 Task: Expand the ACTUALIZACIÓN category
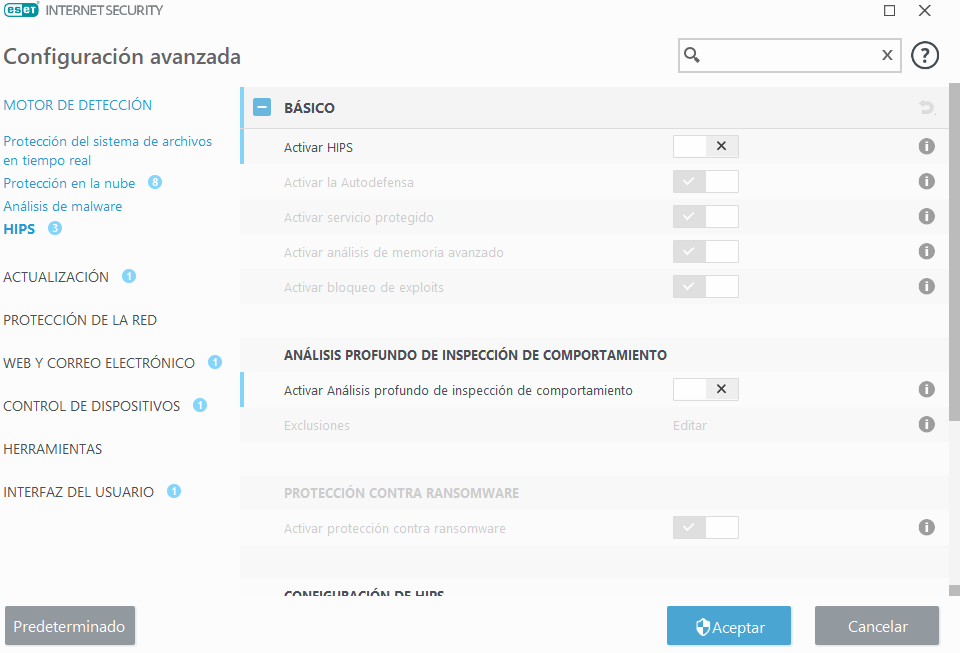(56, 277)
